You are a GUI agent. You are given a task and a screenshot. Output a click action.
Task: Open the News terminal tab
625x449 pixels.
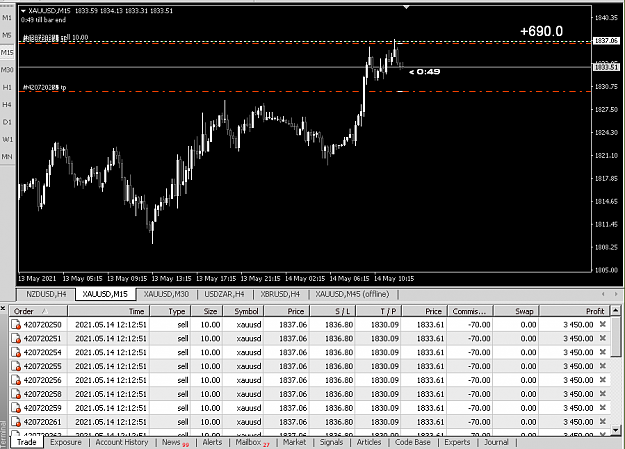tap(175, 442)
